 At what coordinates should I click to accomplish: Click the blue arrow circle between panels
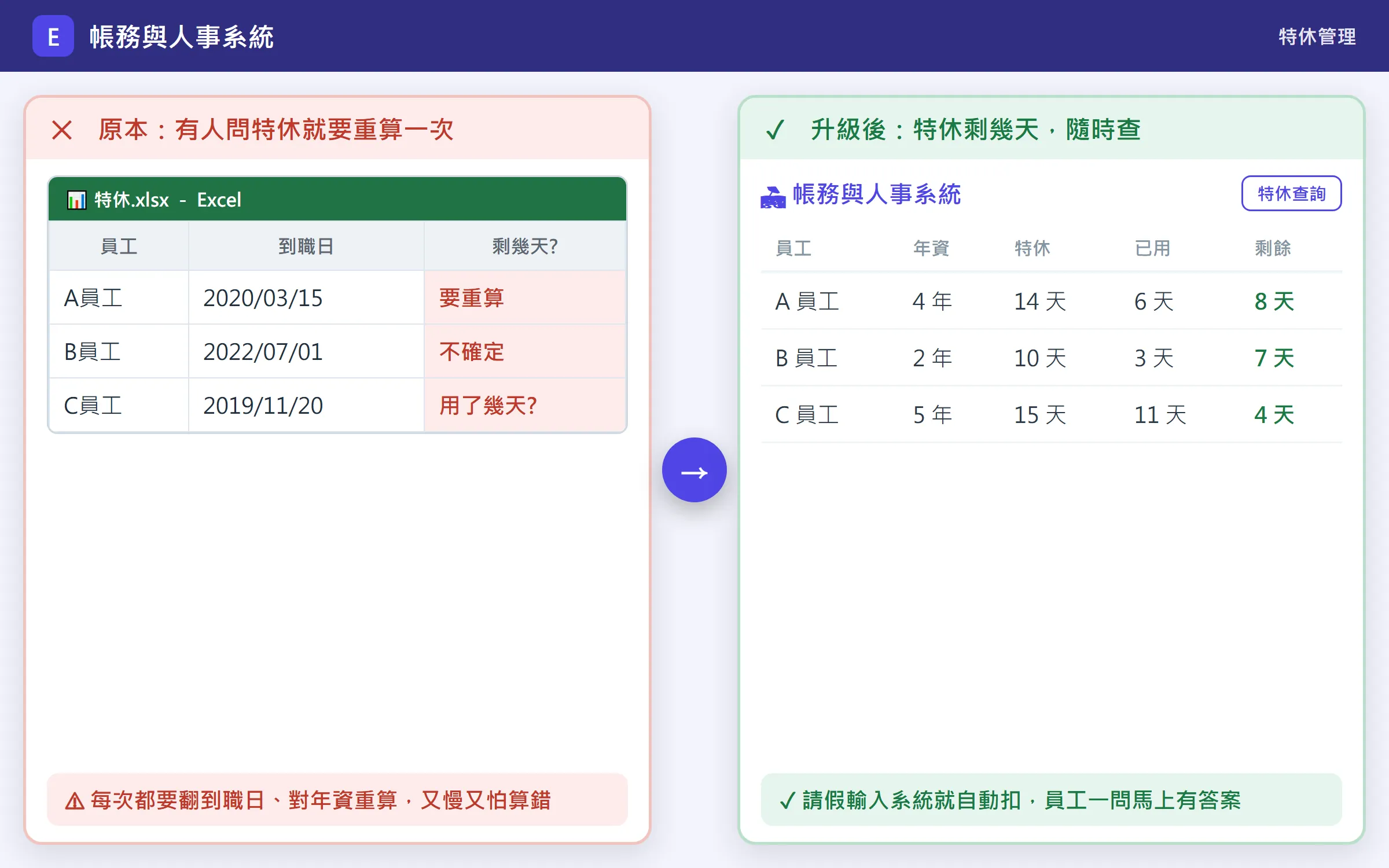694,470
